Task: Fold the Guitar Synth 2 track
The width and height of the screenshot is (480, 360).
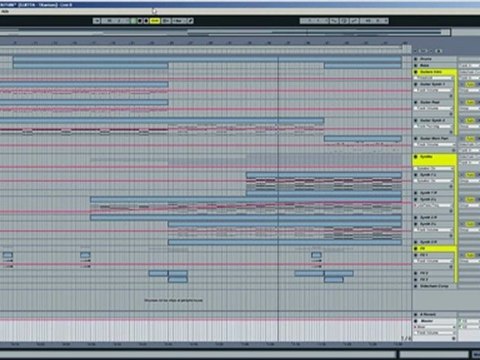Action: coord(416,120)
